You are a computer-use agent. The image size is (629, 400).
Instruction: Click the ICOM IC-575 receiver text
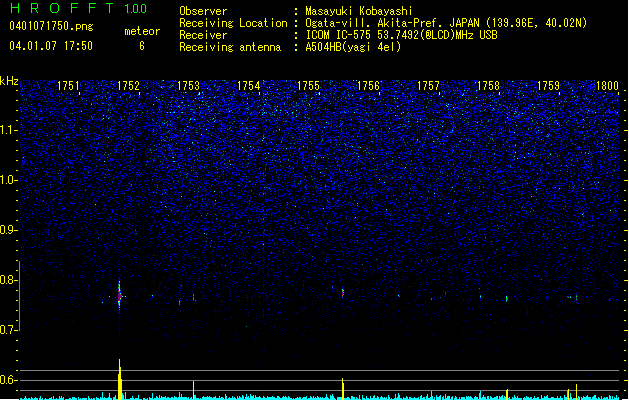tap(401, 35)
